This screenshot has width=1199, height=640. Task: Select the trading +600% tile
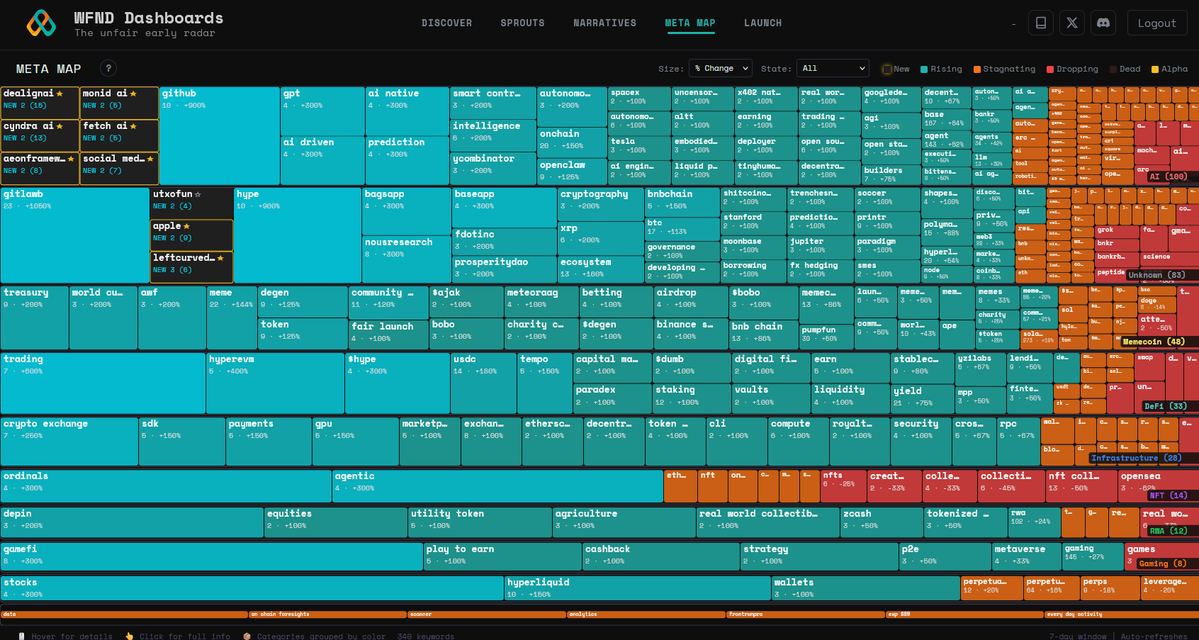[103, 383]
